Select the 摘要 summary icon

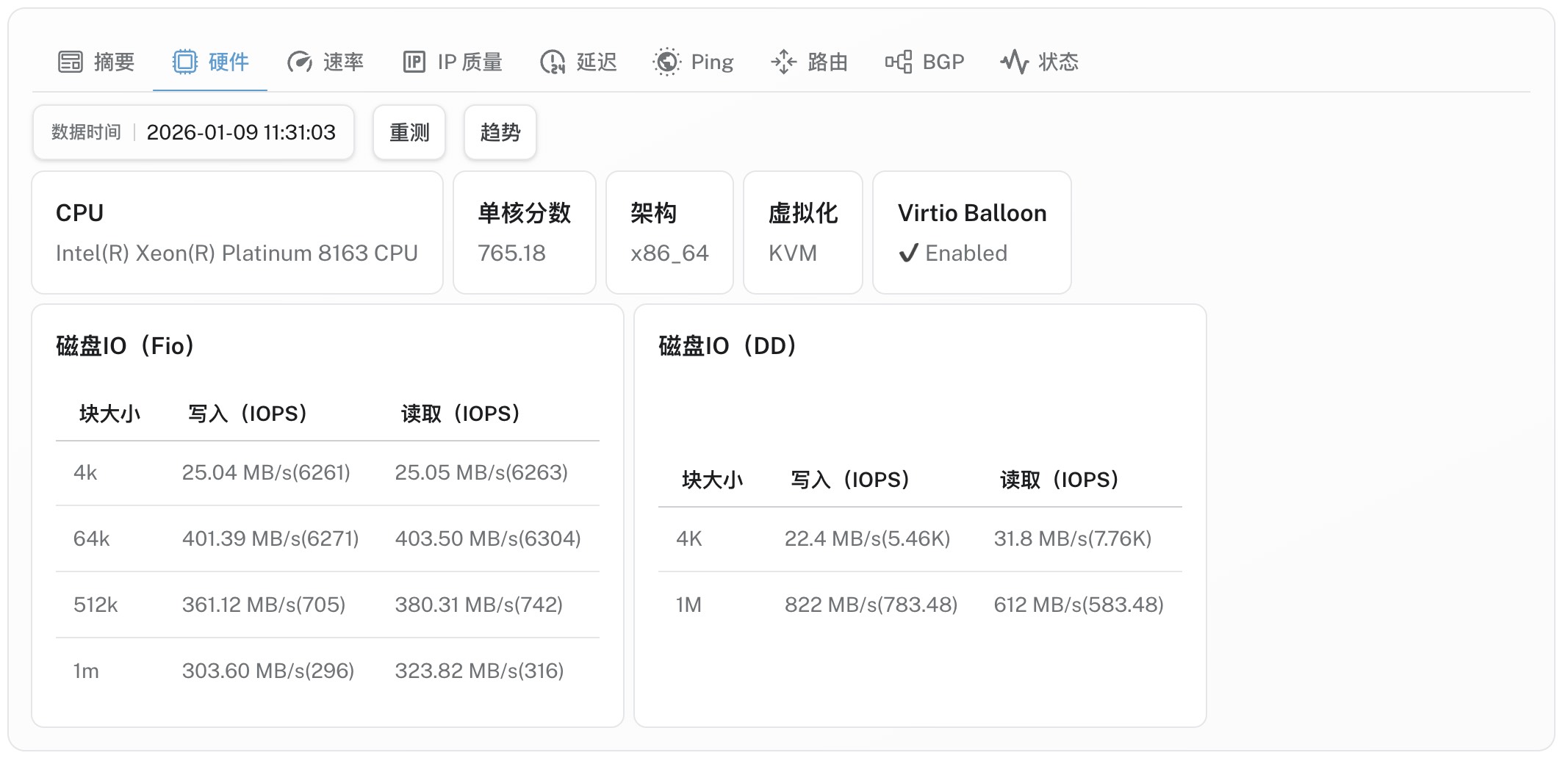click(x=70, y=62)
